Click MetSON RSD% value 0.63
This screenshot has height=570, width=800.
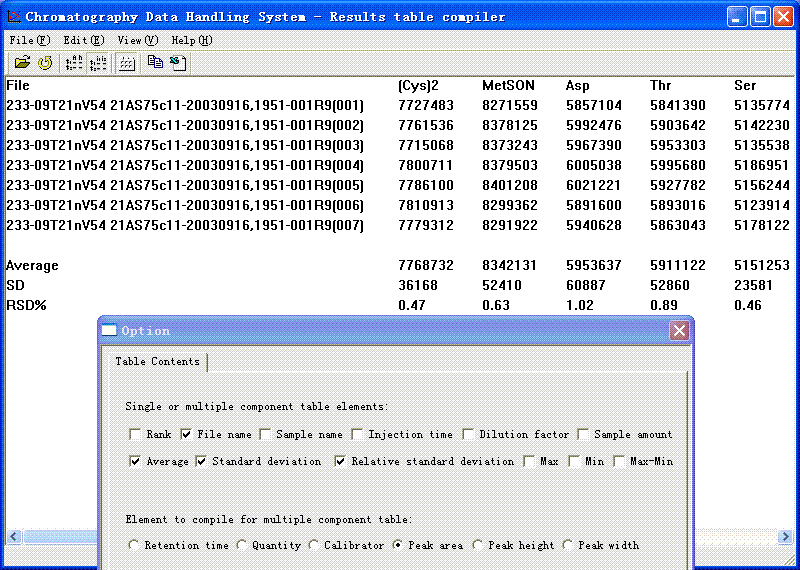point(496,306)
